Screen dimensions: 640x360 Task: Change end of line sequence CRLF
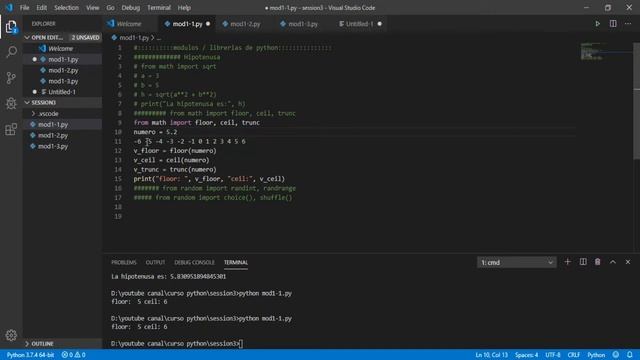[573, 355]
